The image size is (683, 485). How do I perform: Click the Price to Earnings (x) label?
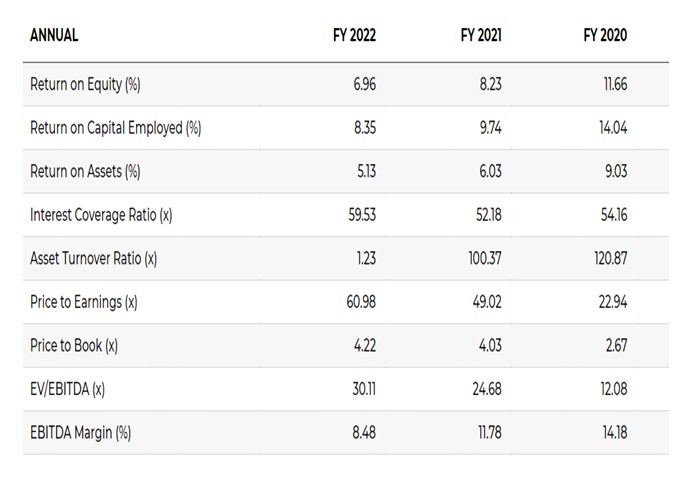[x=84, y=302]
